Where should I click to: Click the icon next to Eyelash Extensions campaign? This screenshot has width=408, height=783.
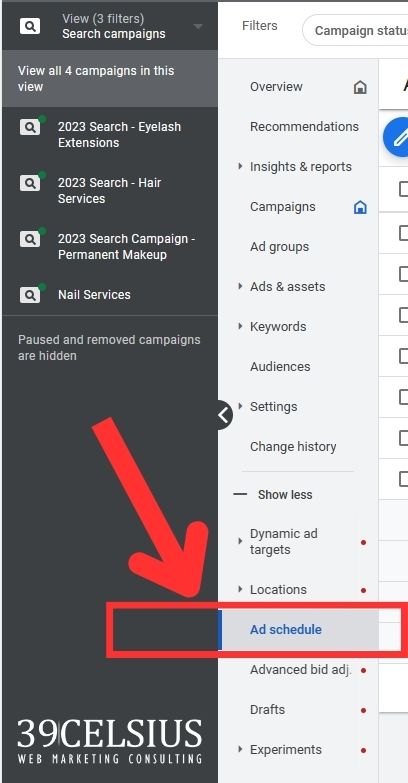click(x=30, y=127)
